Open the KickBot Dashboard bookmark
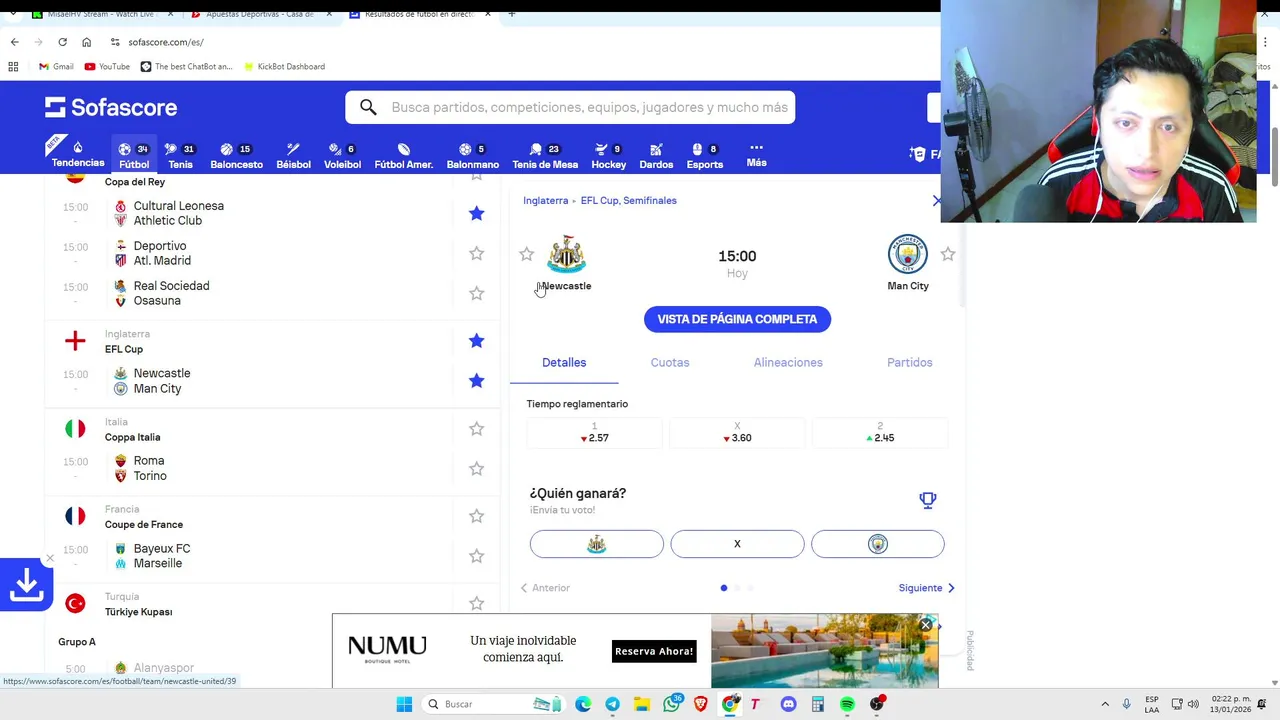 click(283, 66)
